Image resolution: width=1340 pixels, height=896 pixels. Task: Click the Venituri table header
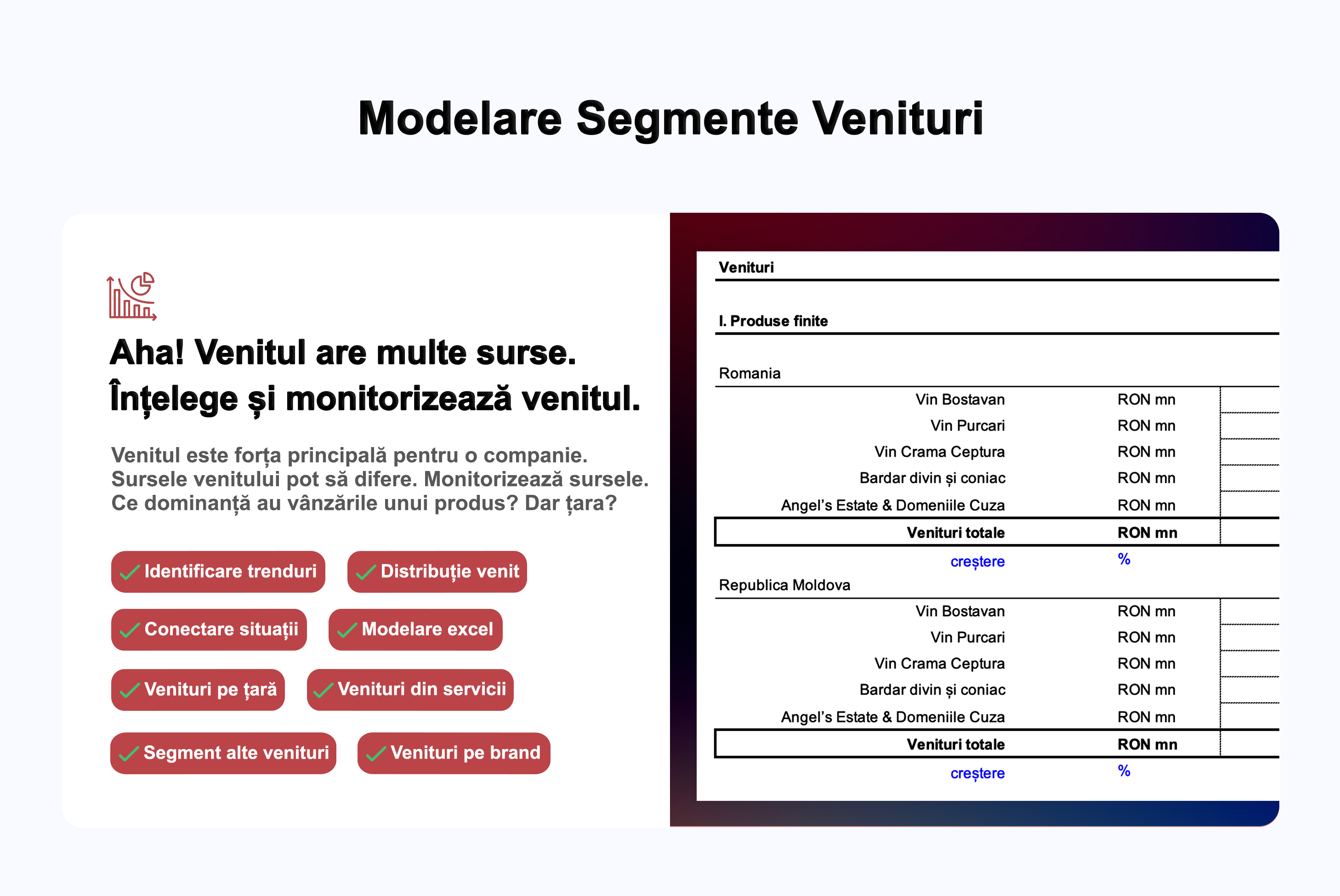pos(746,267)
